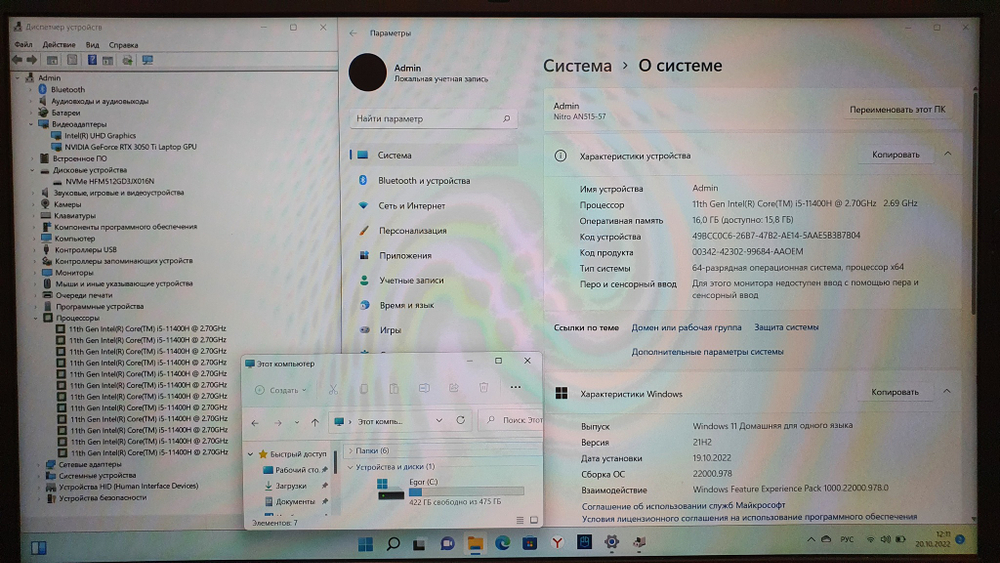Click Копировать next to Характеристики Windows
Viewport: 1000px width, 563px height.
point(895,391)
